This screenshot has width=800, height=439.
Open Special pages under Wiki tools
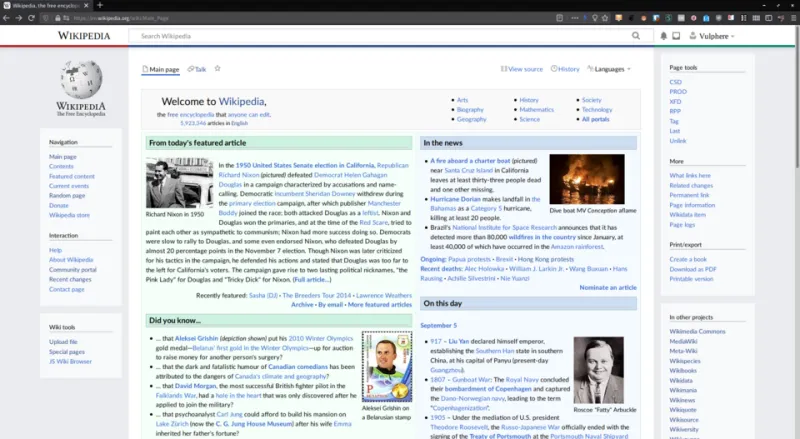67,352
